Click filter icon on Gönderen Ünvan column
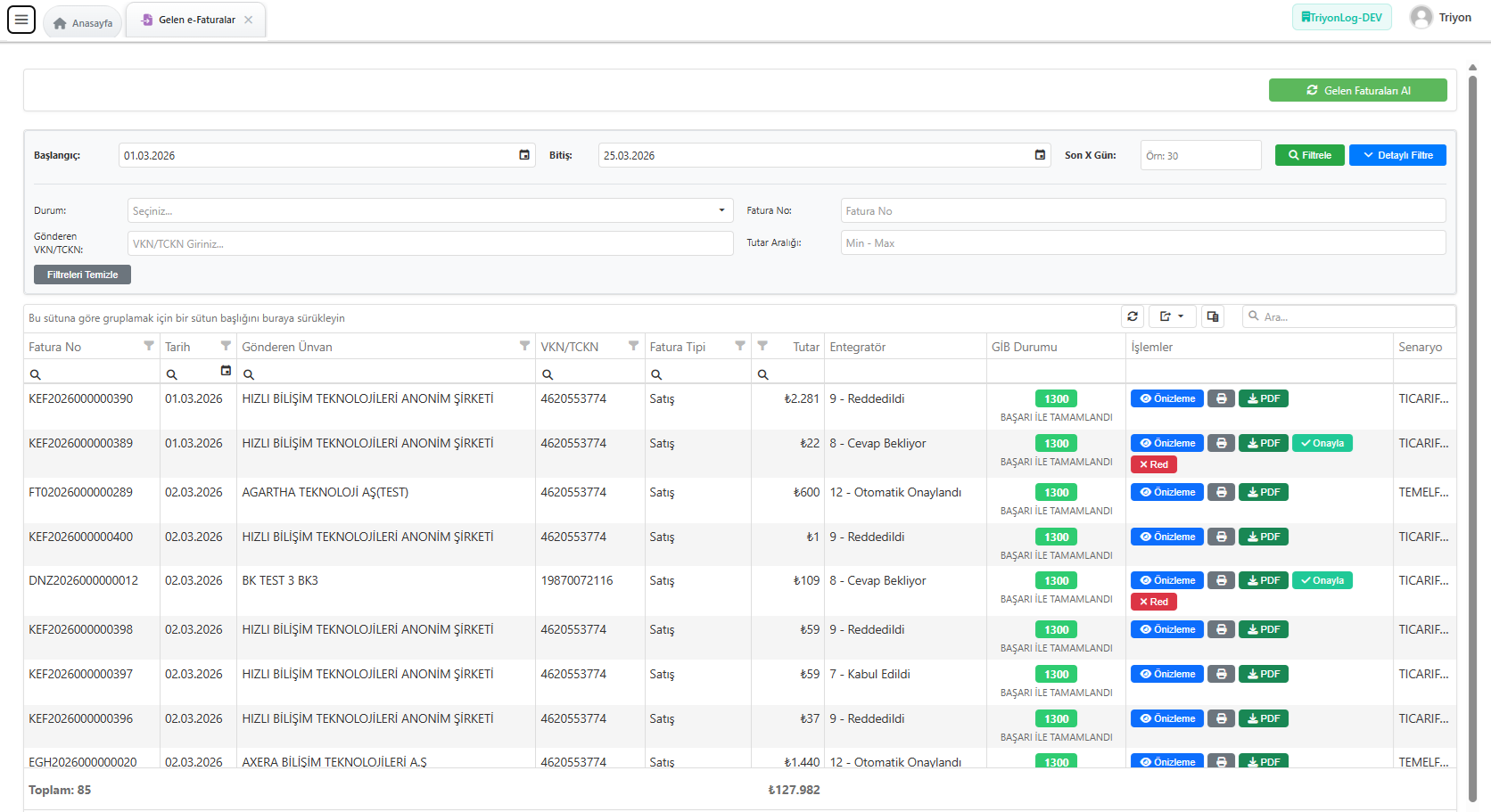Viewport: 1491px width, 812px height. (x=524, y=346)
